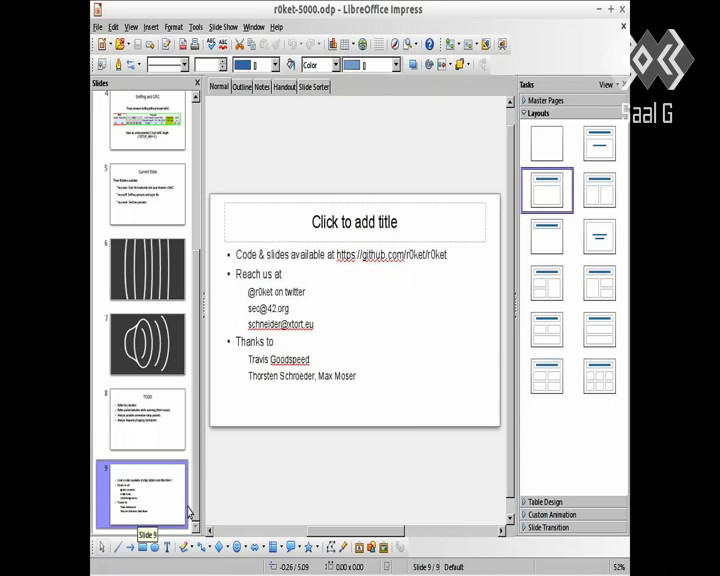
Task: Run the Spelling check icon
Action: coord(211,44)
